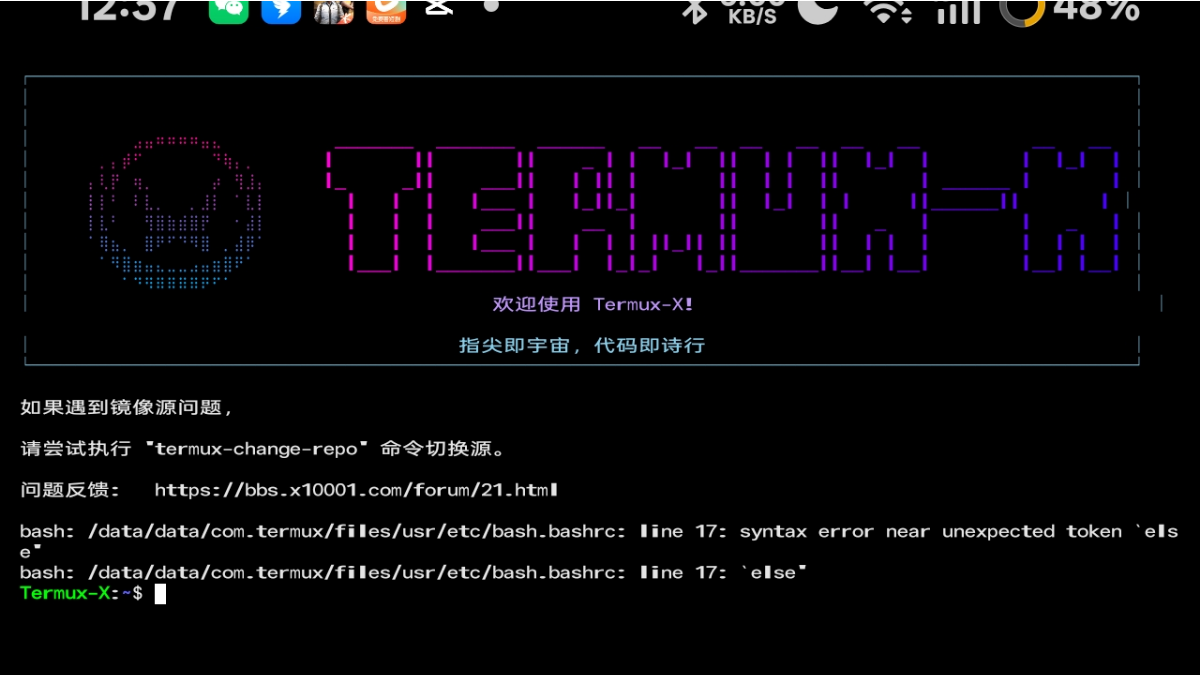This screenshot has width=1200, height=675.
Task: Tap the WeChat notification icon
Action: tap(229, 9)
